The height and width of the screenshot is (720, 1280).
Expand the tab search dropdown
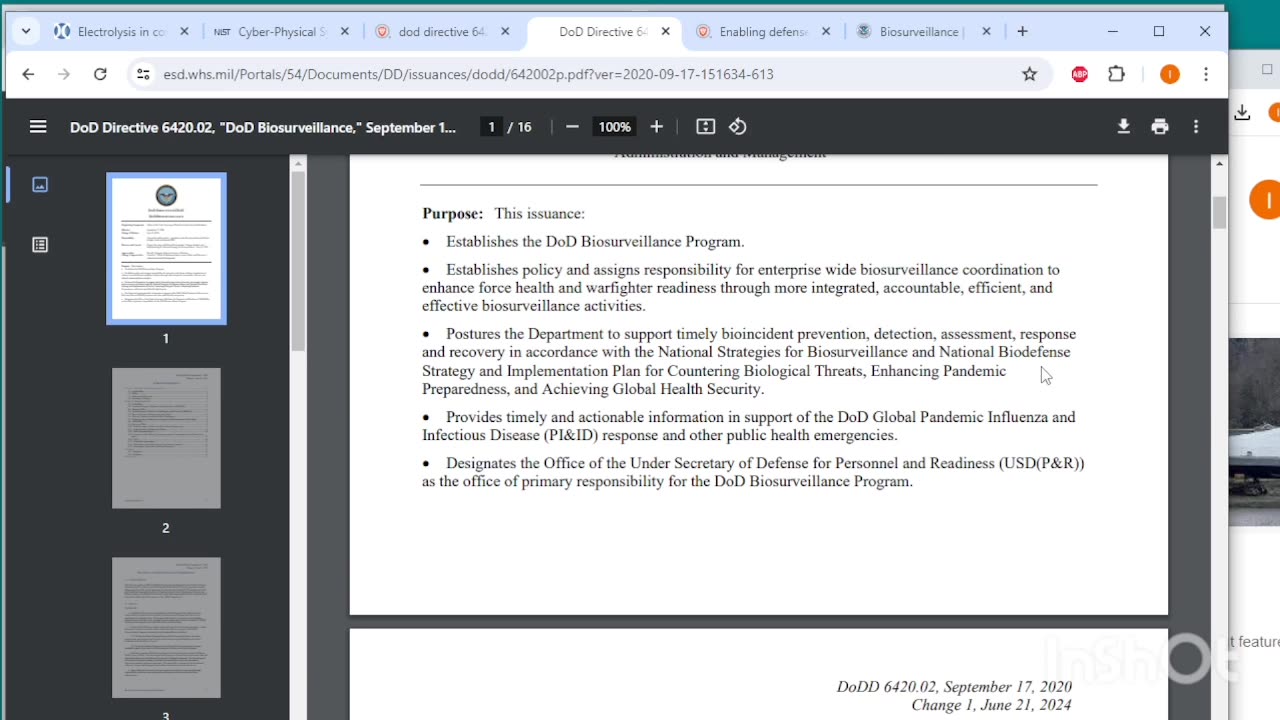26,32
